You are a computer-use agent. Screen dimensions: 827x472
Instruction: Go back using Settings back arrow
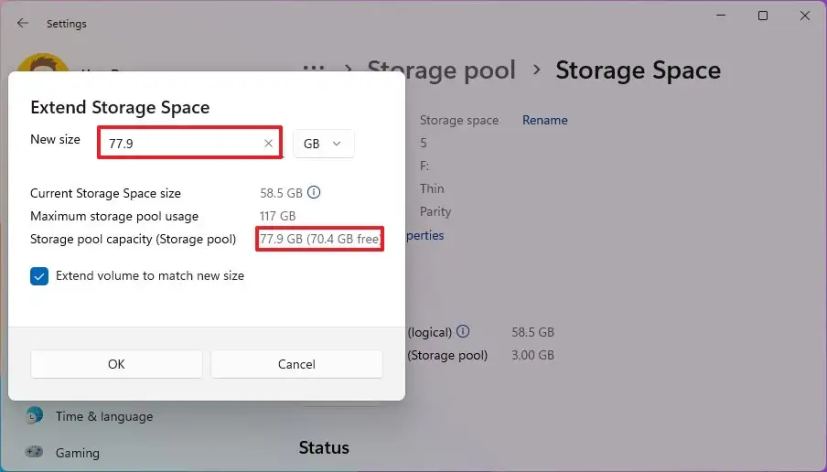click(22, 23)
